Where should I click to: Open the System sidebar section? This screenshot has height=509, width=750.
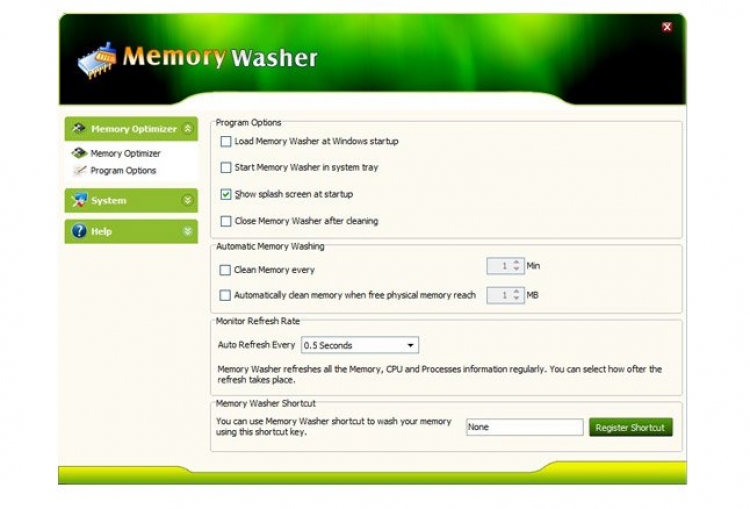pos(131,200)
